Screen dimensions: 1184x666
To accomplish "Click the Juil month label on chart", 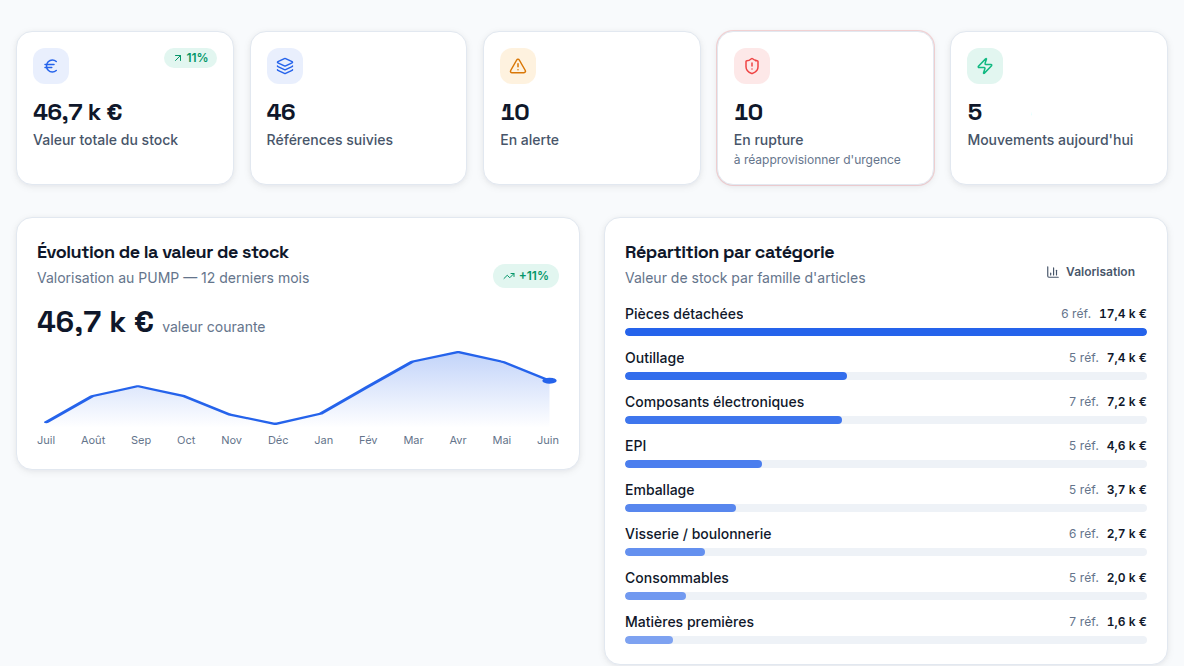I will pos(46,440).
